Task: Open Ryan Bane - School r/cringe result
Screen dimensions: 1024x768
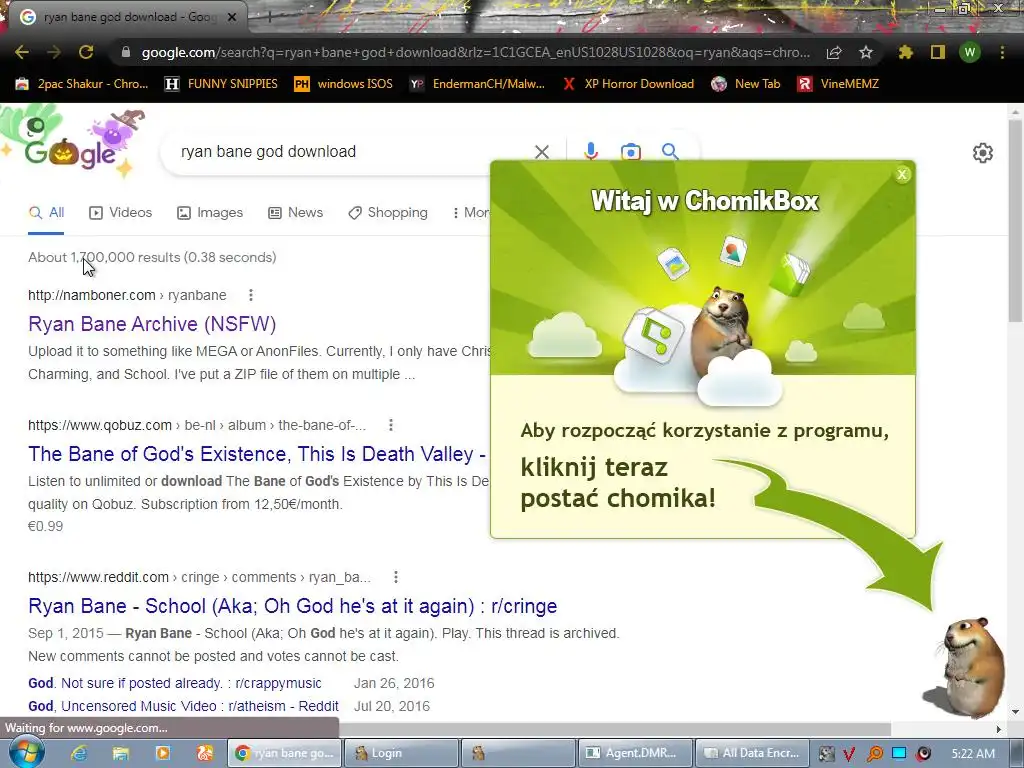Action: click(293, 606)
